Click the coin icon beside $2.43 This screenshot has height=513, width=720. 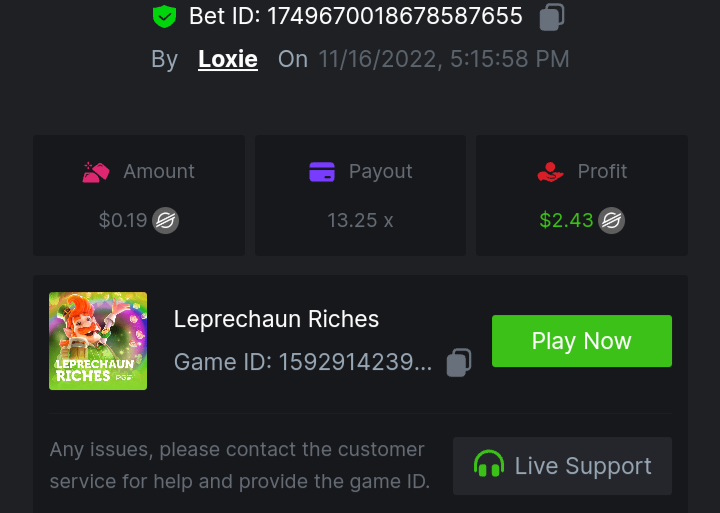coord(612,220)
